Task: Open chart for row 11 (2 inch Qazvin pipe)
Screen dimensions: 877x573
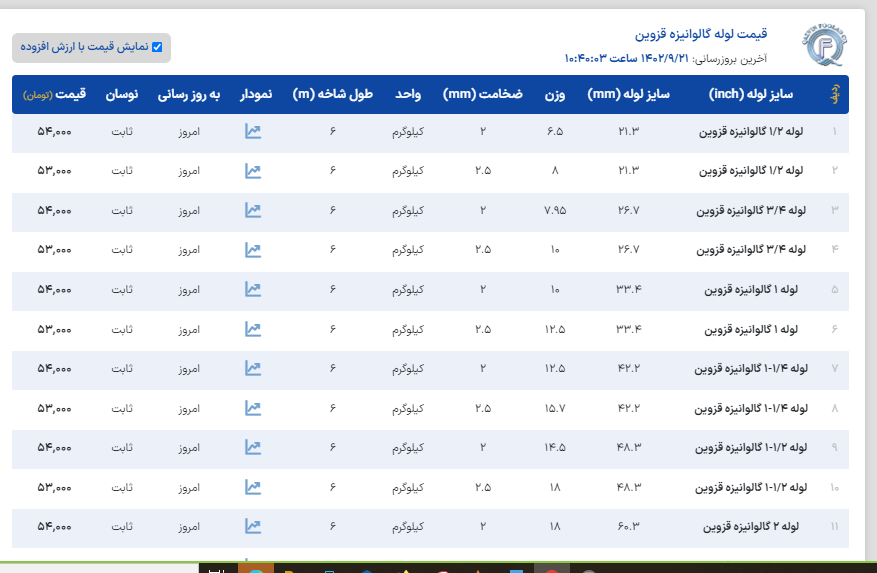Action: (x=253, y=526)
